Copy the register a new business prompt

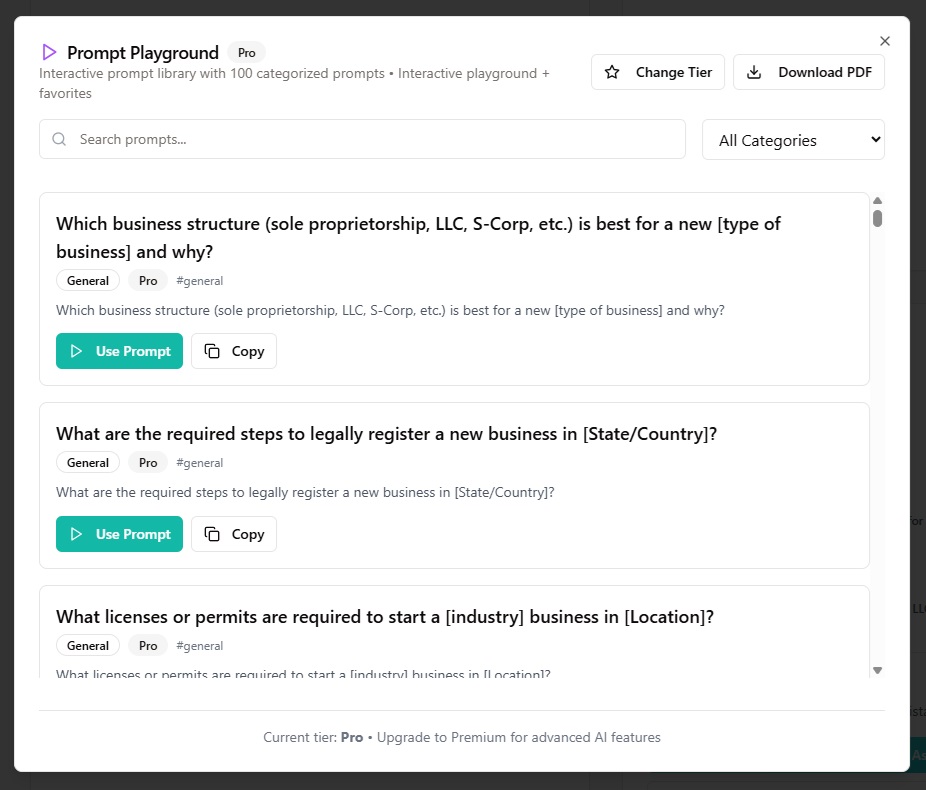click(234, 534)
